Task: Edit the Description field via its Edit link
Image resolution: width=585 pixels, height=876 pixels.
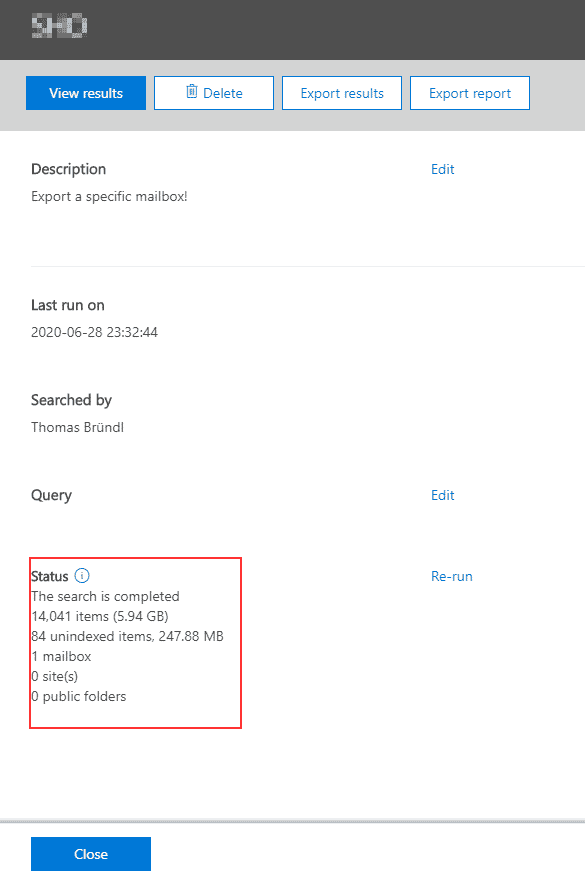Action: [443, 169]
